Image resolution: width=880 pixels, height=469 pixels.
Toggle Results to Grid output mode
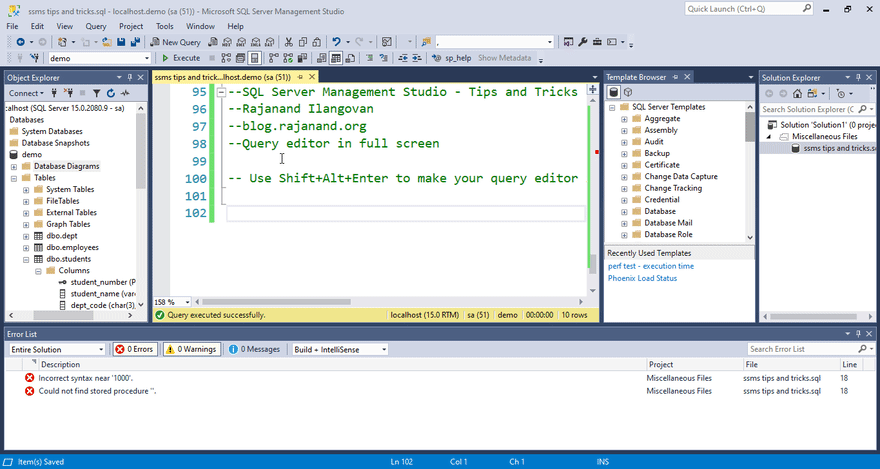(336, 58)
